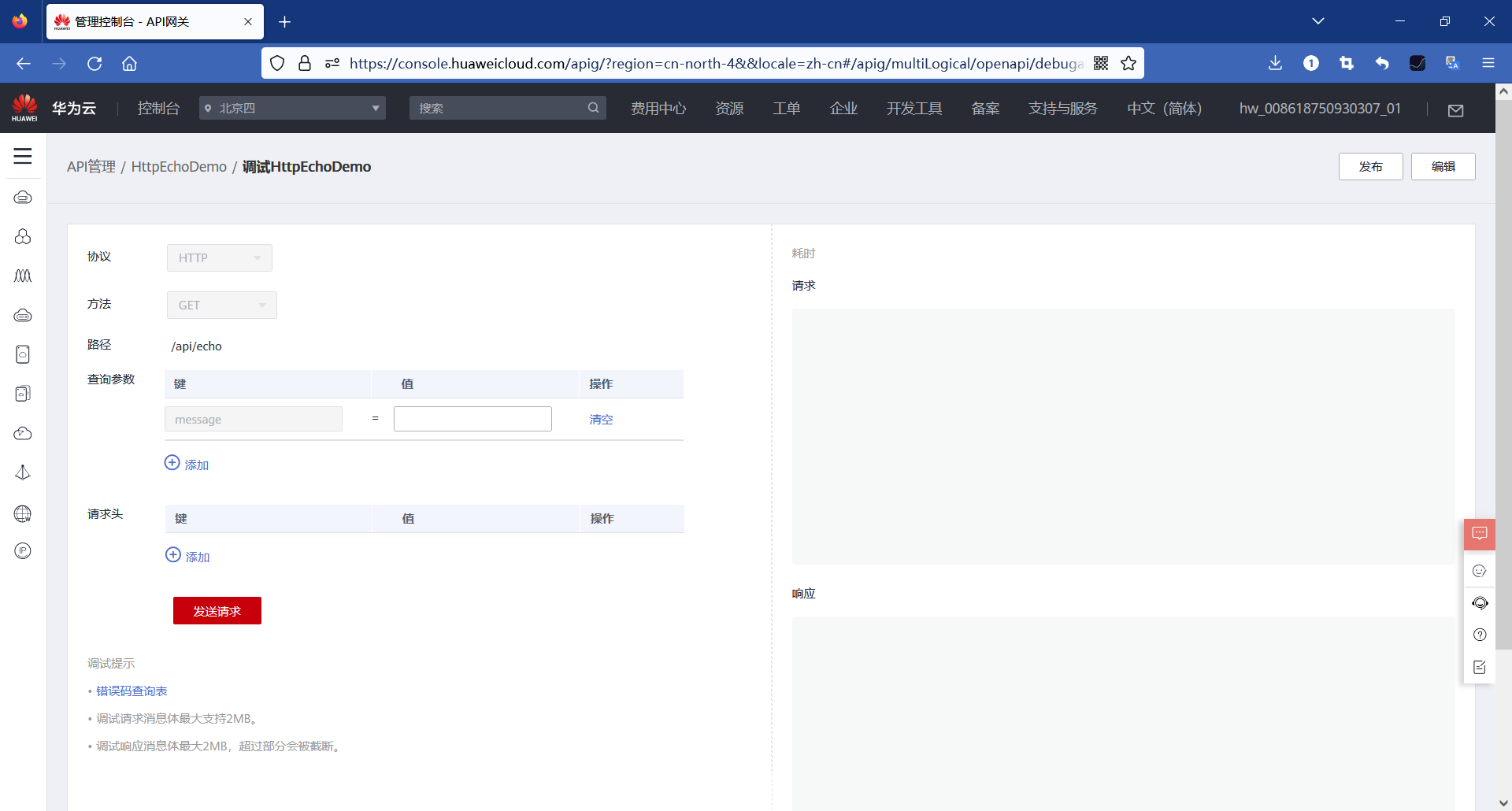Open the 资源 menu
Screen dimensions: 1512x811
[x=729, y=108]
